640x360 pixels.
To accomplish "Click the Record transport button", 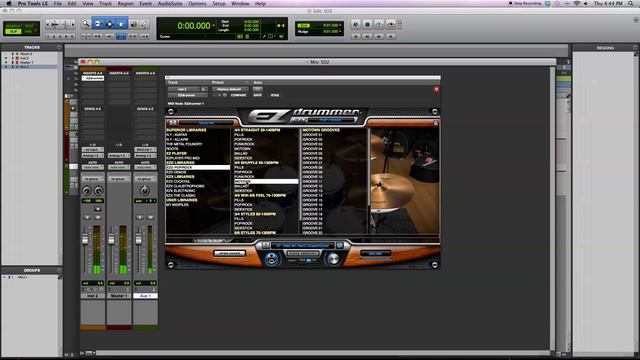I will click(x=391, y=25).
